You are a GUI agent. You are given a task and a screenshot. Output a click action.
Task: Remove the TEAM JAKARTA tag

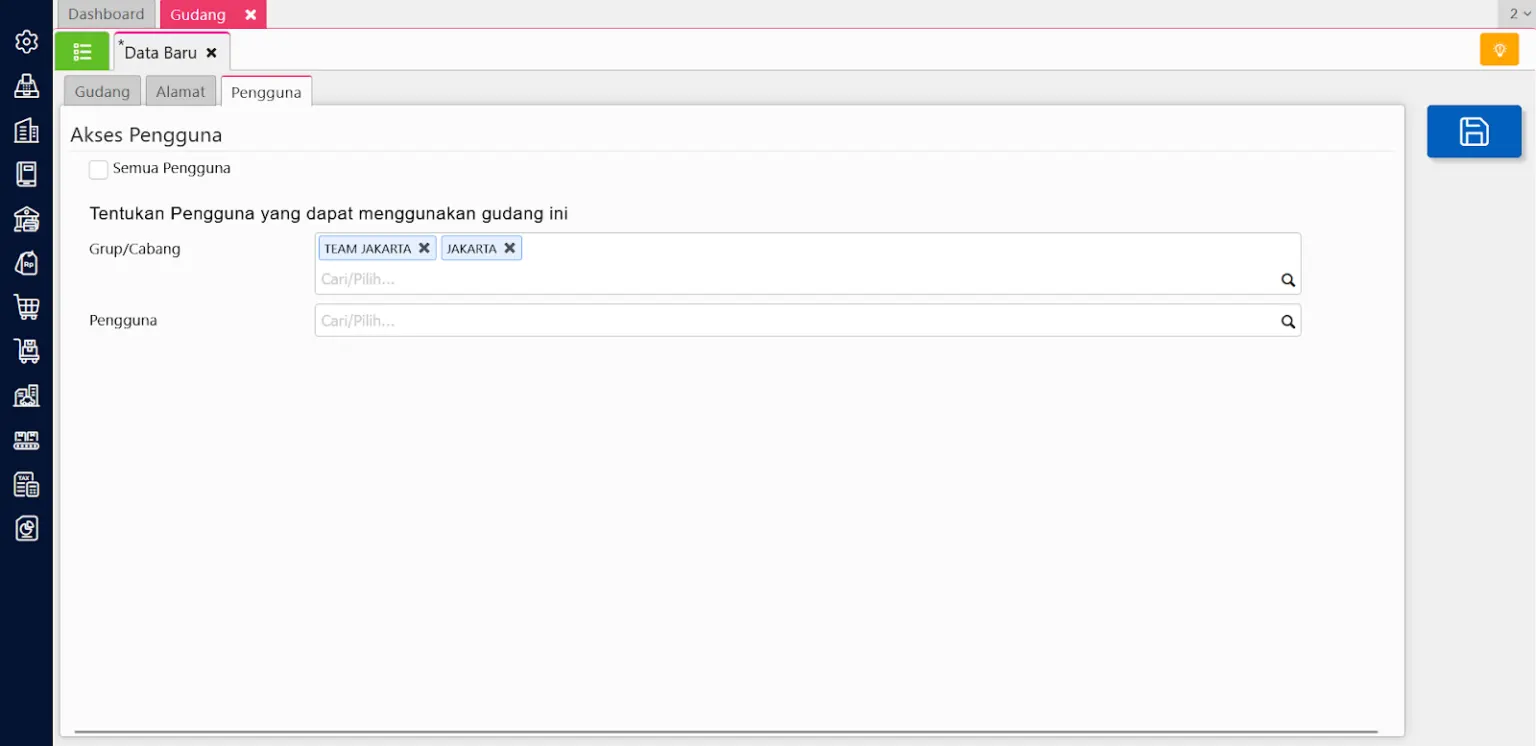[x=424, y=248]
